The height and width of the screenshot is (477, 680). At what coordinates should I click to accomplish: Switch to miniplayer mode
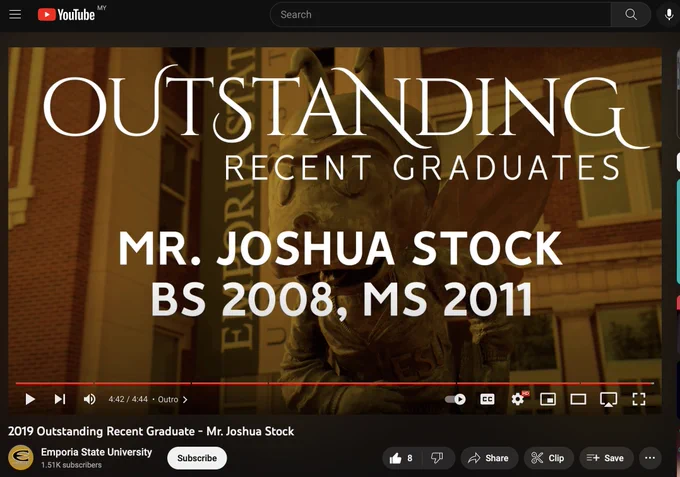[548, 399]
